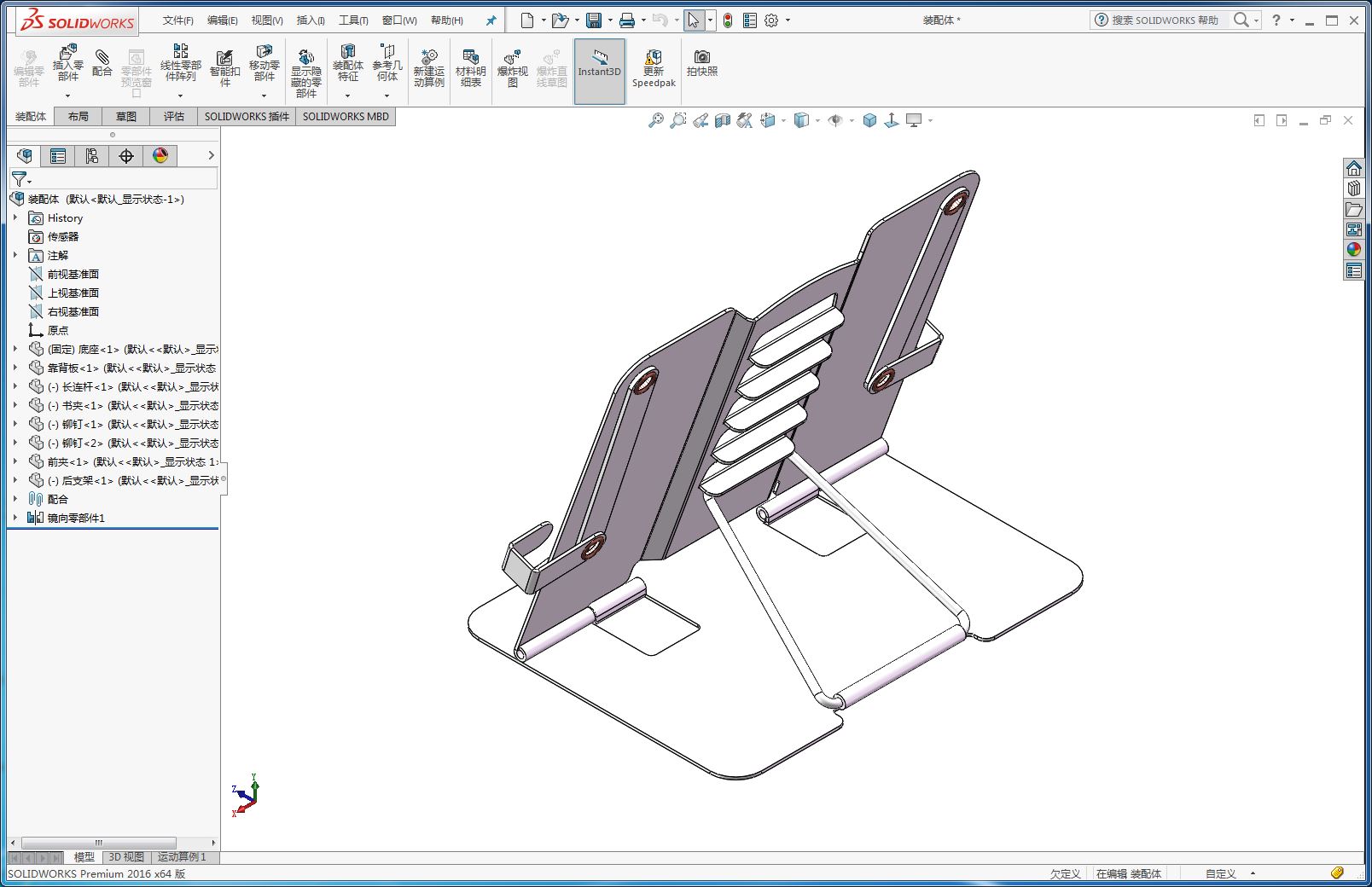
Task: Open SOLIDWORKS Resources home icon in task pane
Action: (x=1354, y=168)
